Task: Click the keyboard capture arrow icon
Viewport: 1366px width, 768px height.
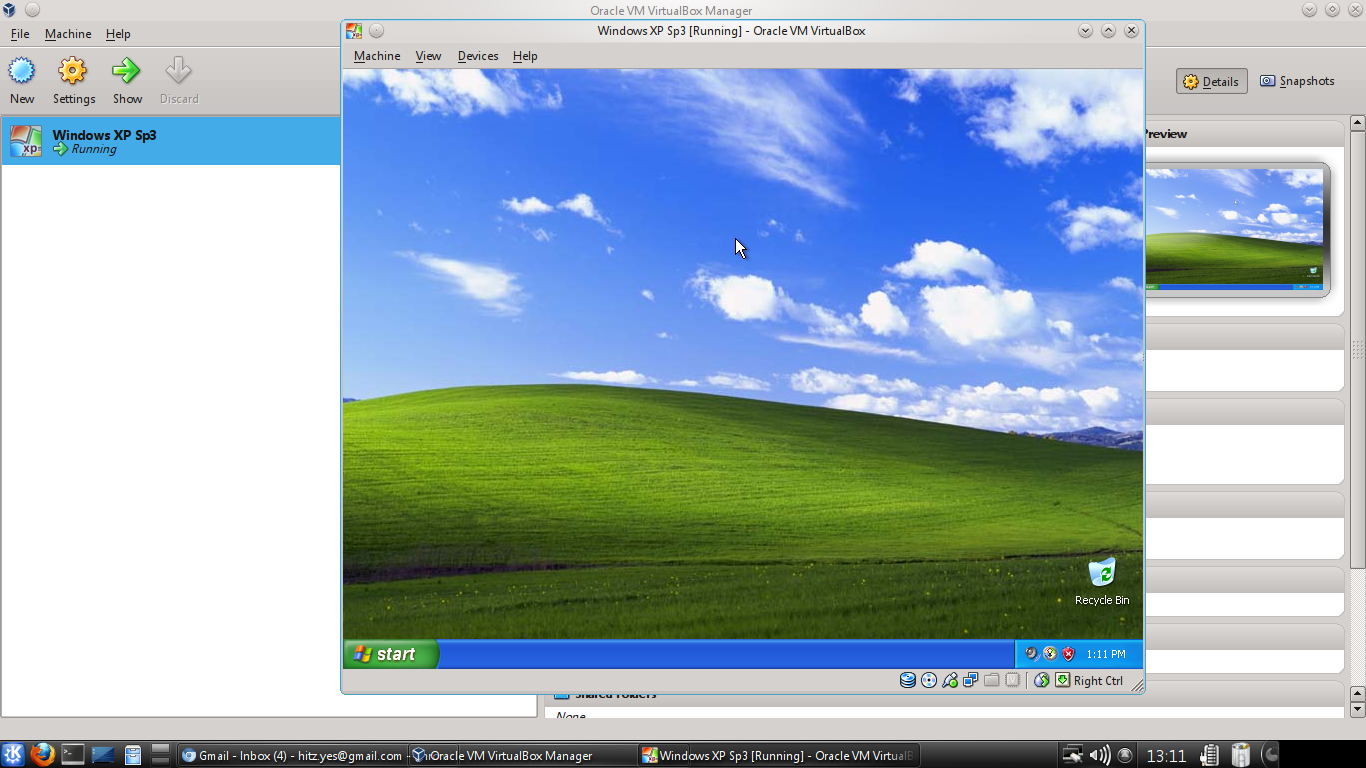Action: 1062,680
